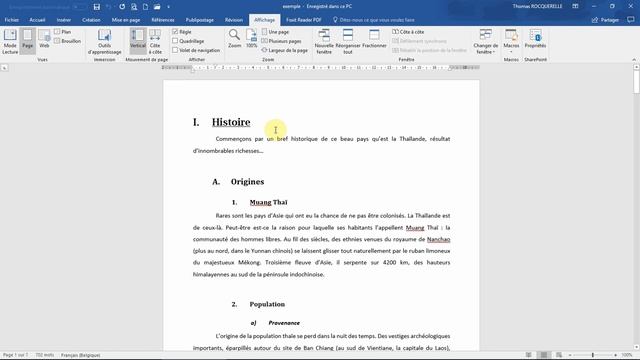Click the Page 1 sur 7 status indicator
Image resolution: width=640 pixels, height=360 pixels.
(x=16, y=355)
